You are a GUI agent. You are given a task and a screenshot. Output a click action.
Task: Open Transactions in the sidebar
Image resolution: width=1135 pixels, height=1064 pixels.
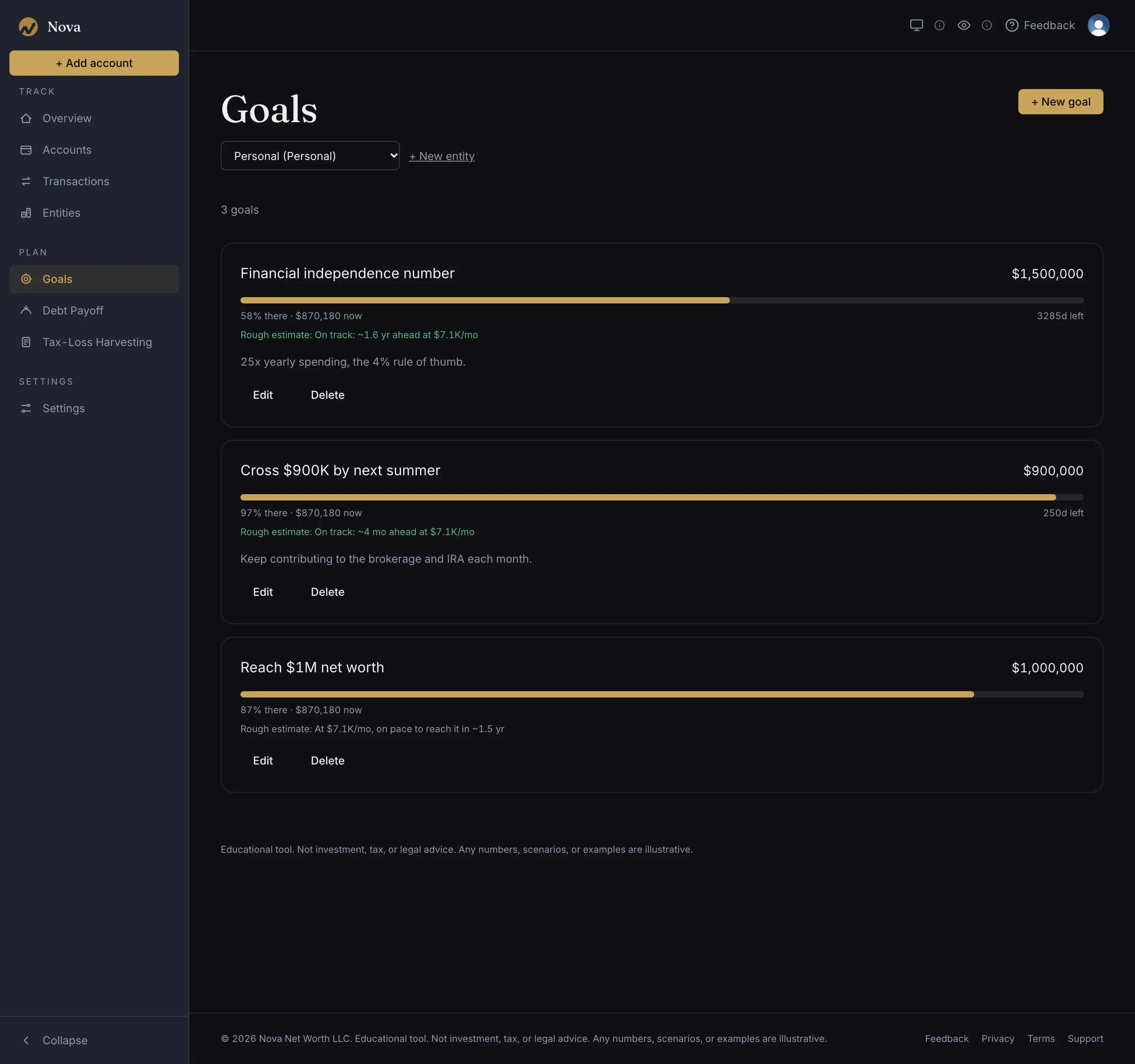click(x=94, y=181)
